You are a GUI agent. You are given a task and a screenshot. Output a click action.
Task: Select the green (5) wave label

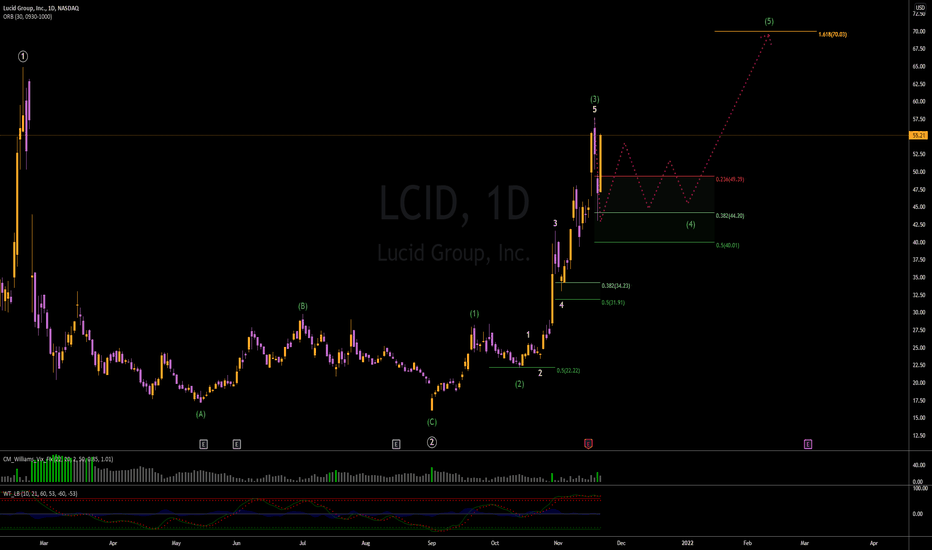coord(769,21)
